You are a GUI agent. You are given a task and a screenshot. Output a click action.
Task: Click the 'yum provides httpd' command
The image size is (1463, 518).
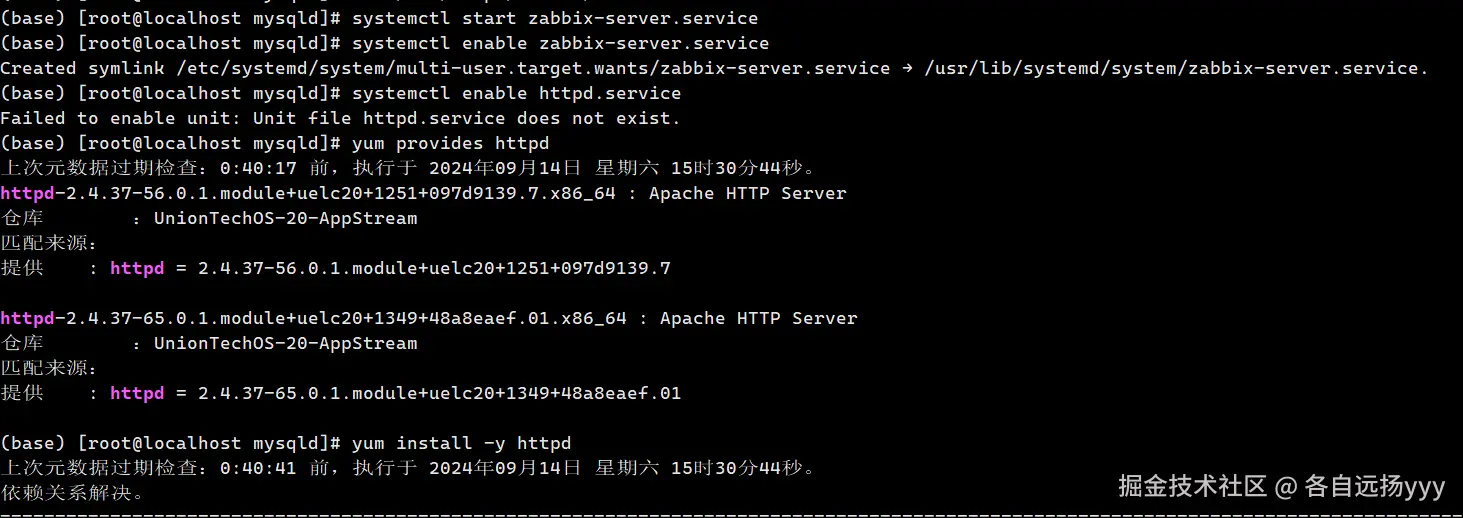pos(450,143)
